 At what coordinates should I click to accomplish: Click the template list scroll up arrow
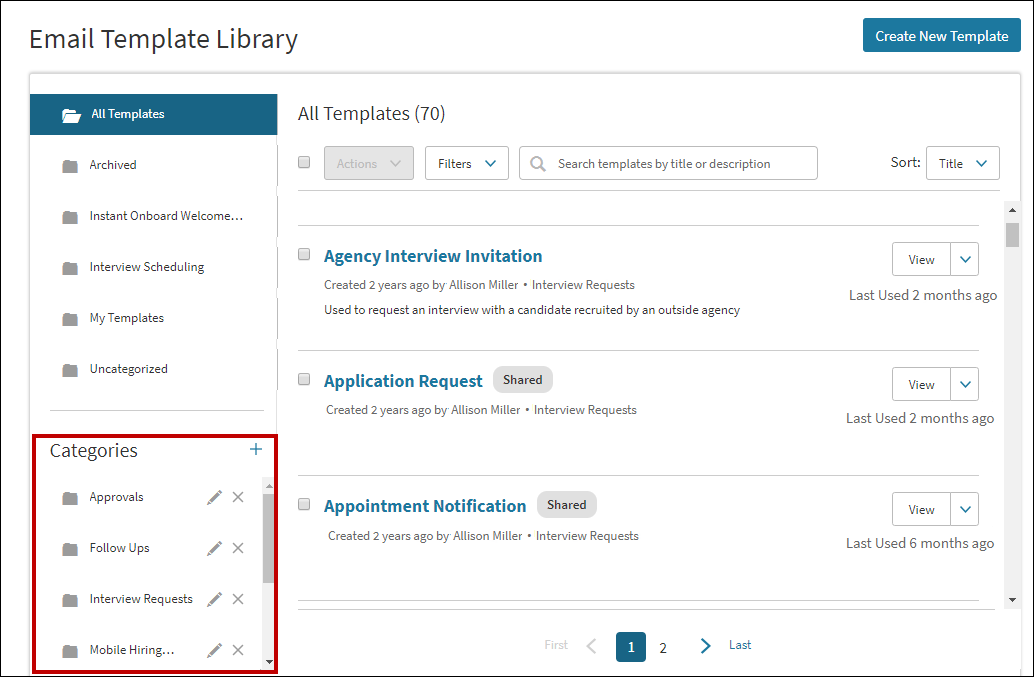1012,210
